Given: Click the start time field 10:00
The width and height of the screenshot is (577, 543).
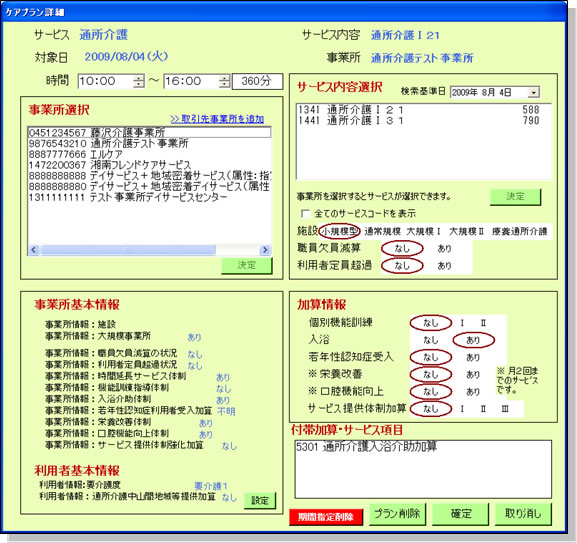Looking at the screenshot, I should 106,81.
